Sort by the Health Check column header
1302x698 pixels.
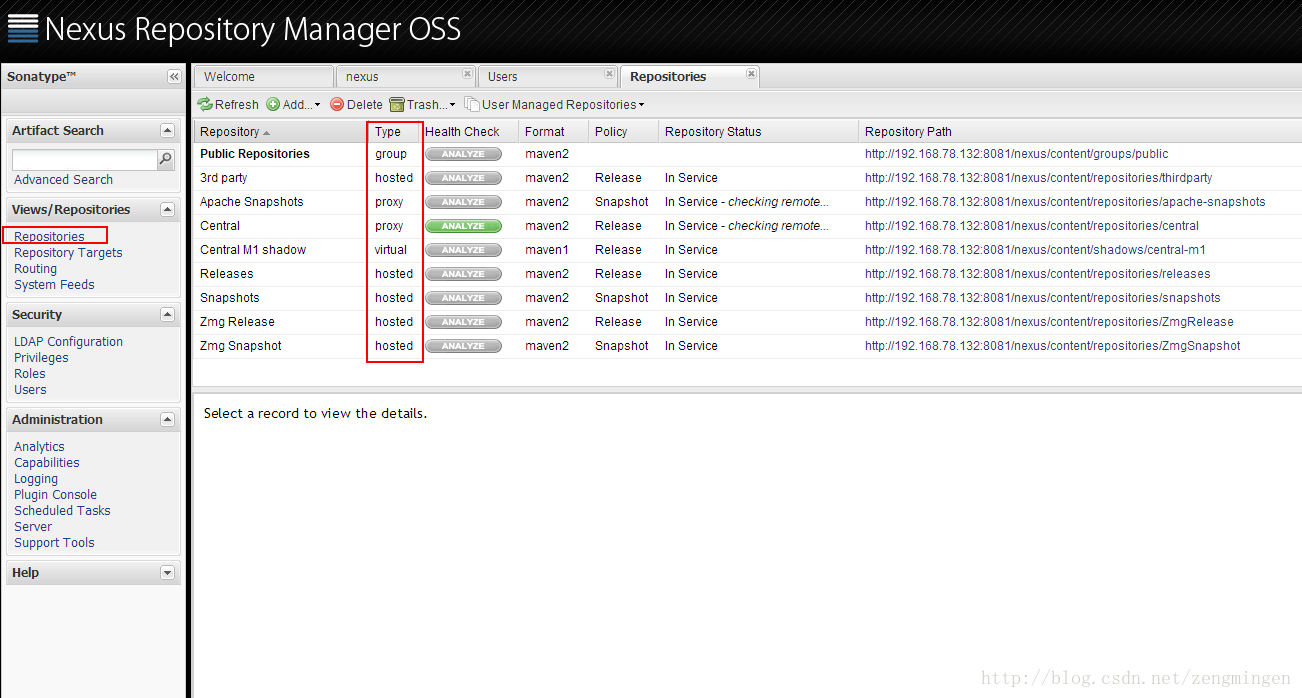pos(469,132)
